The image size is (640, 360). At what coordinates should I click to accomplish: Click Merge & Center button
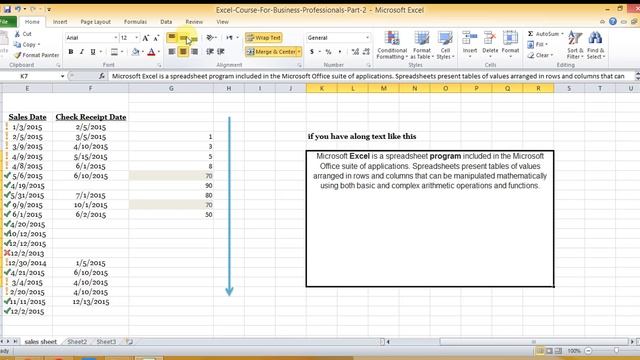pyautogui.click(x=271, y=52)
